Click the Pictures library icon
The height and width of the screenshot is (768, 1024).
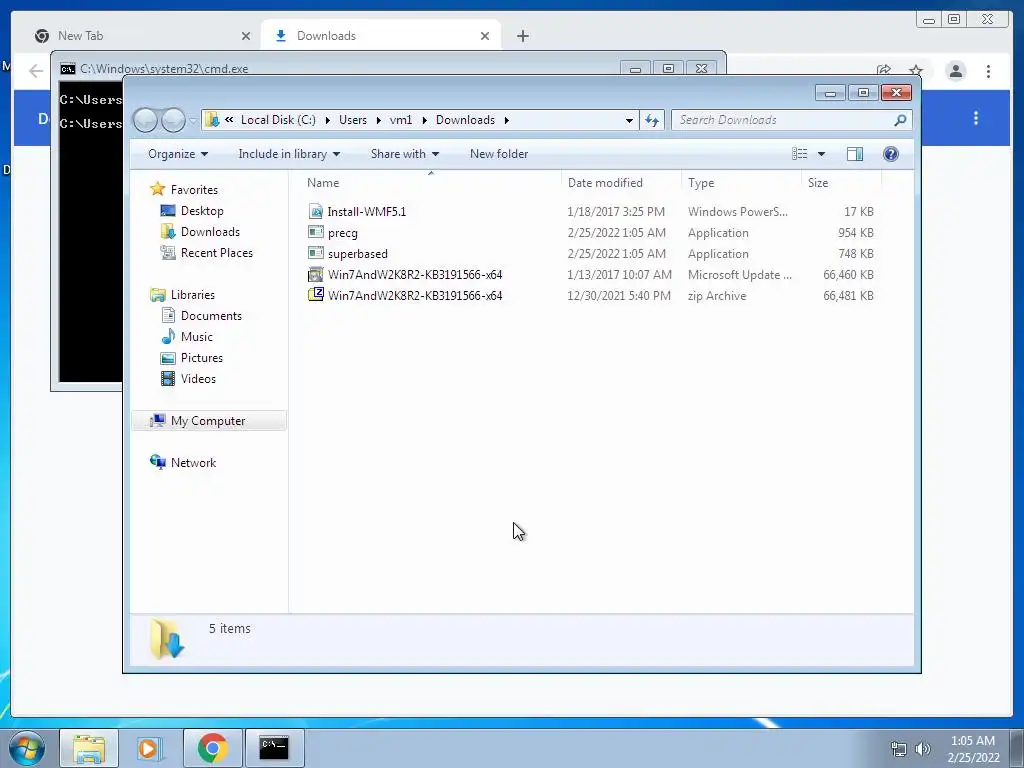tap(168, 358)
